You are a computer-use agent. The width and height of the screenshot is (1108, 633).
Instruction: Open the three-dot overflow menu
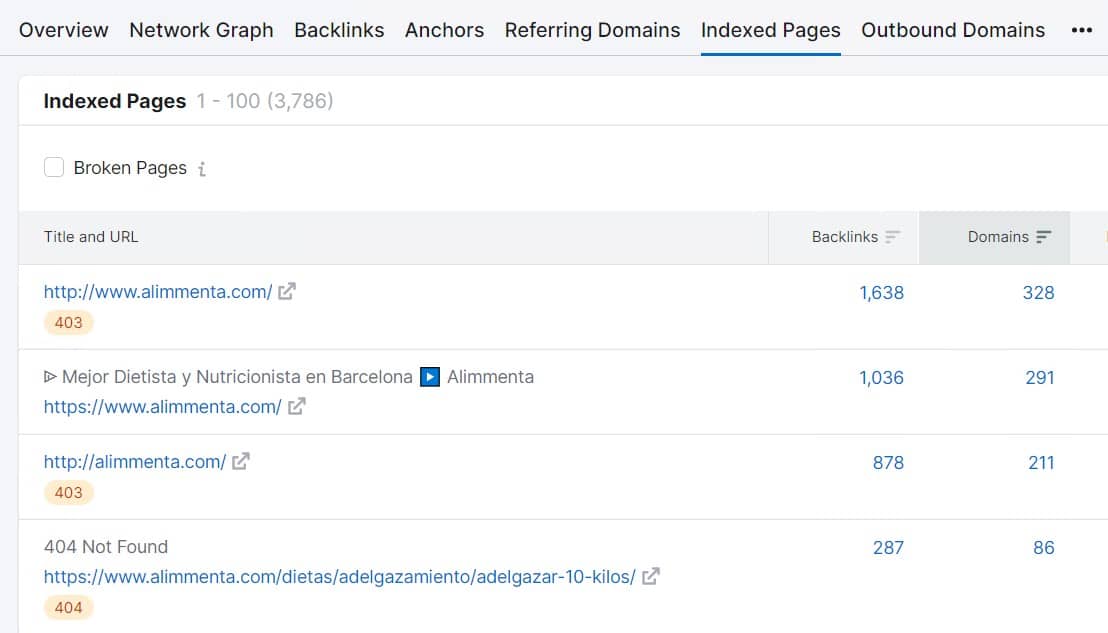[x=1082, y=30]
